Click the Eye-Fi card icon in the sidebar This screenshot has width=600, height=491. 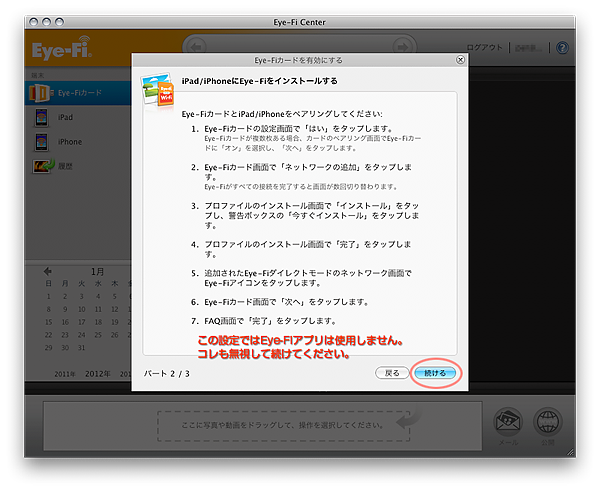pyautogui.click(x=39, y=93)
